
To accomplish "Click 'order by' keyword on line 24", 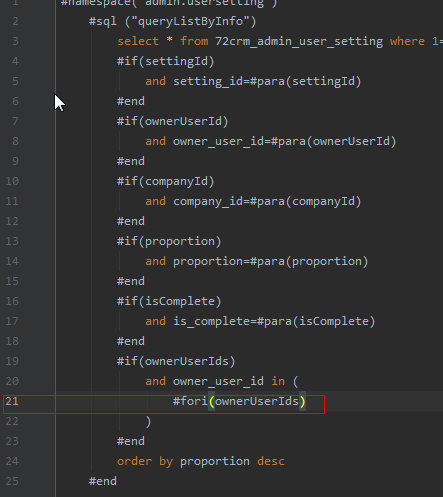I will (x=145, y=462).
